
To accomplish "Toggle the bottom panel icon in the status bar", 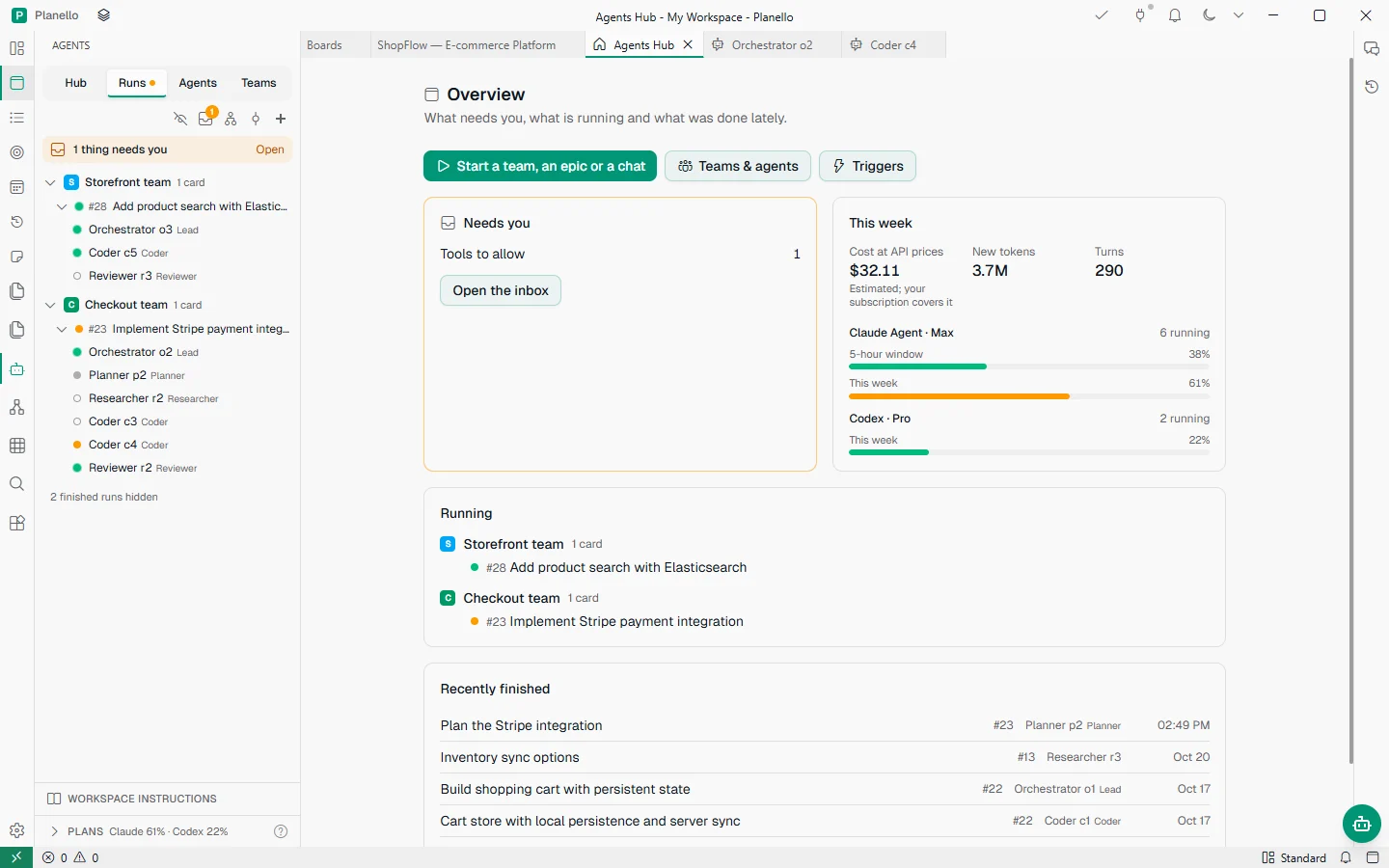I will pyautogui.click(x=1373, y=857).
